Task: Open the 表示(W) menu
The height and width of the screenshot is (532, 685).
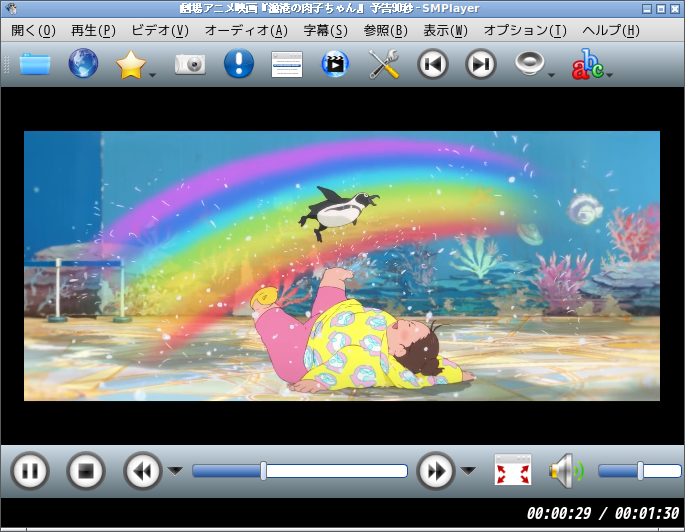Action: (445, 30)
